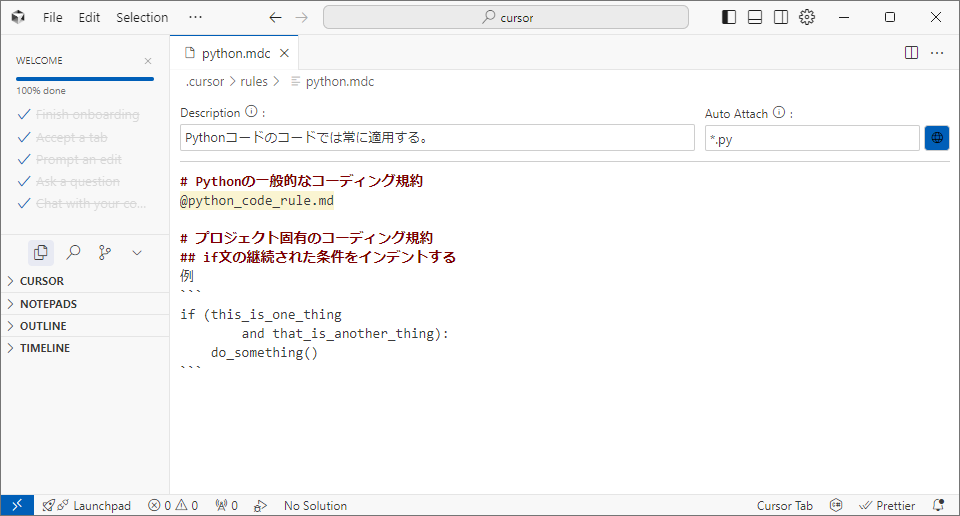Close the Welcome panel
Screen dimensions: 960x516
(148, 61)
